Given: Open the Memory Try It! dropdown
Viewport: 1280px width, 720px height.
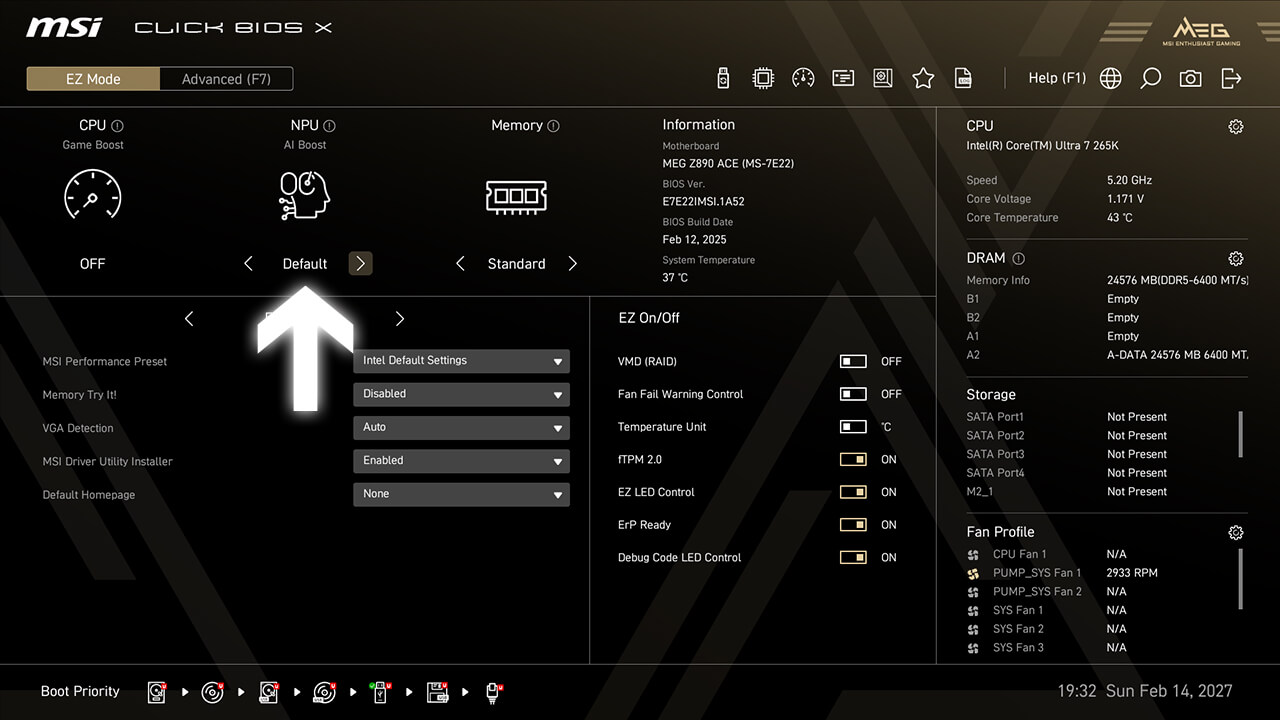Looking at the screenshot, I should (x=461, y=394).
